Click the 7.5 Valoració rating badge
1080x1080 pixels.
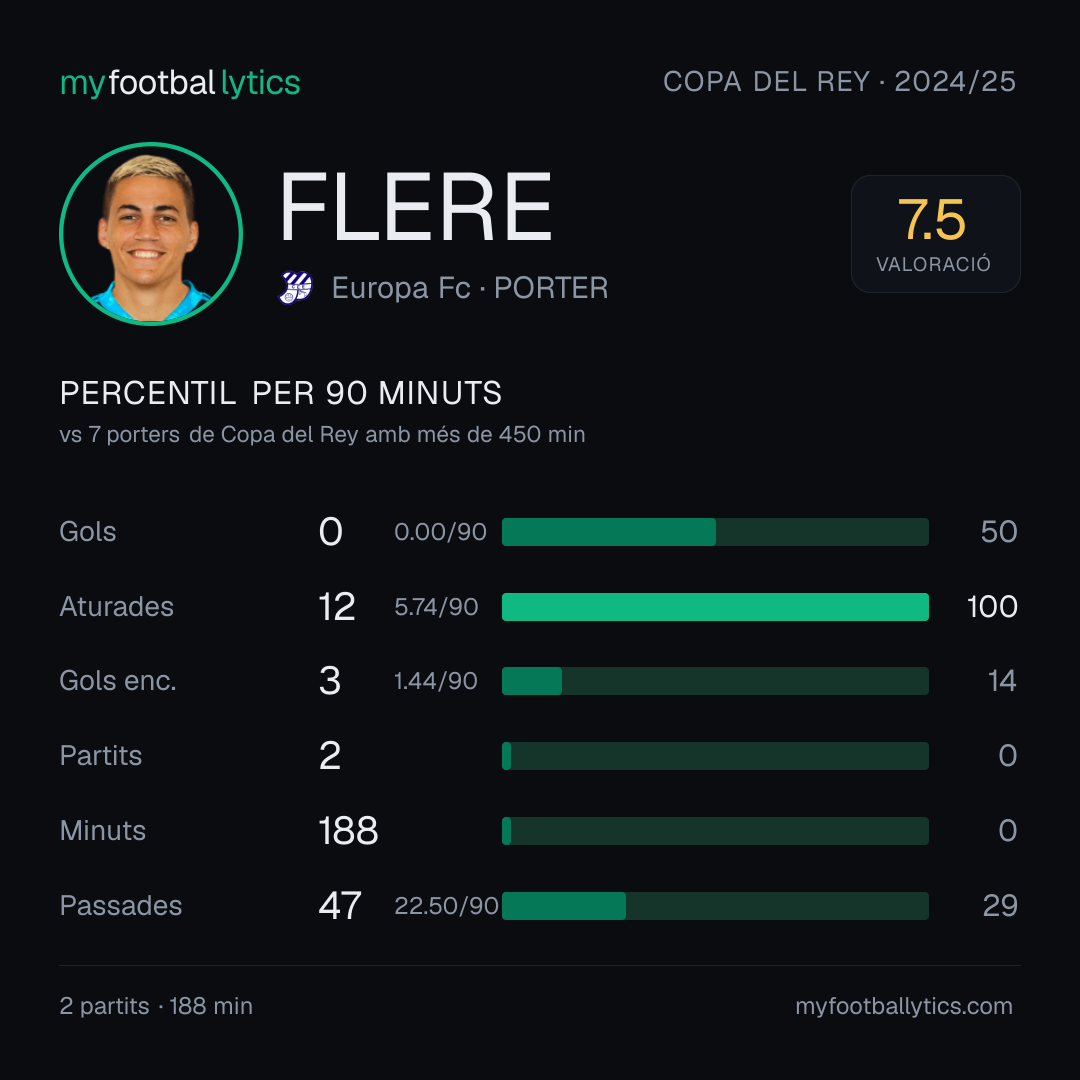pyautogui.click(x=935, y=234)
